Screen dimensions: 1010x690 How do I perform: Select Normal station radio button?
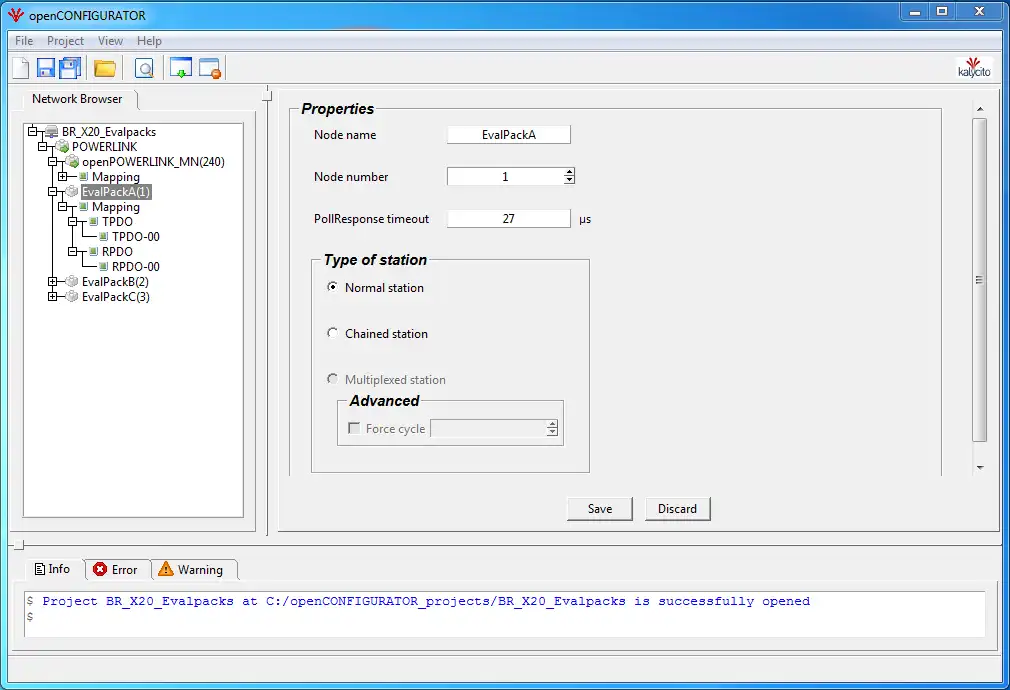(x=332, y=287)
